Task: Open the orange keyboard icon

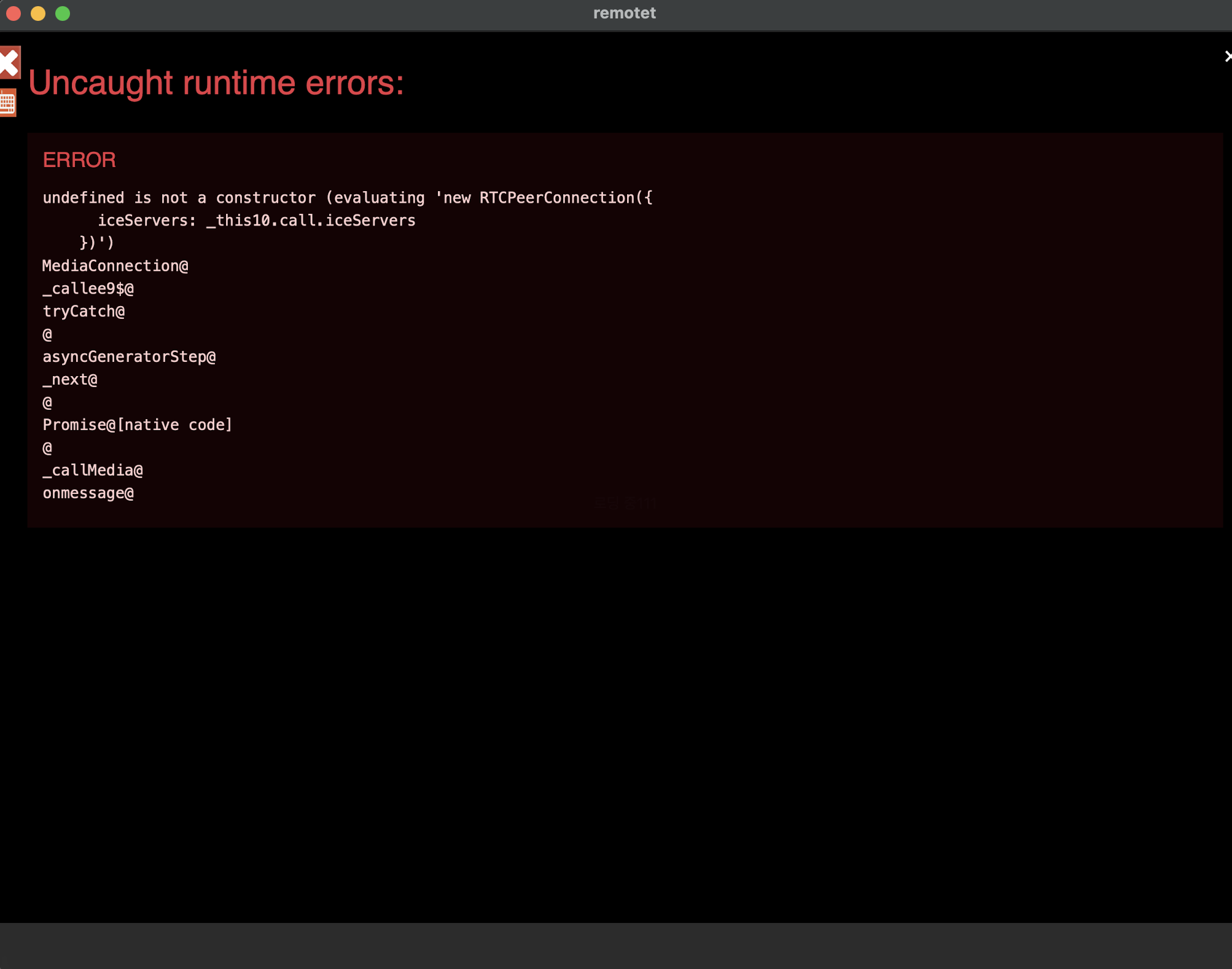Action: [7, 103]
